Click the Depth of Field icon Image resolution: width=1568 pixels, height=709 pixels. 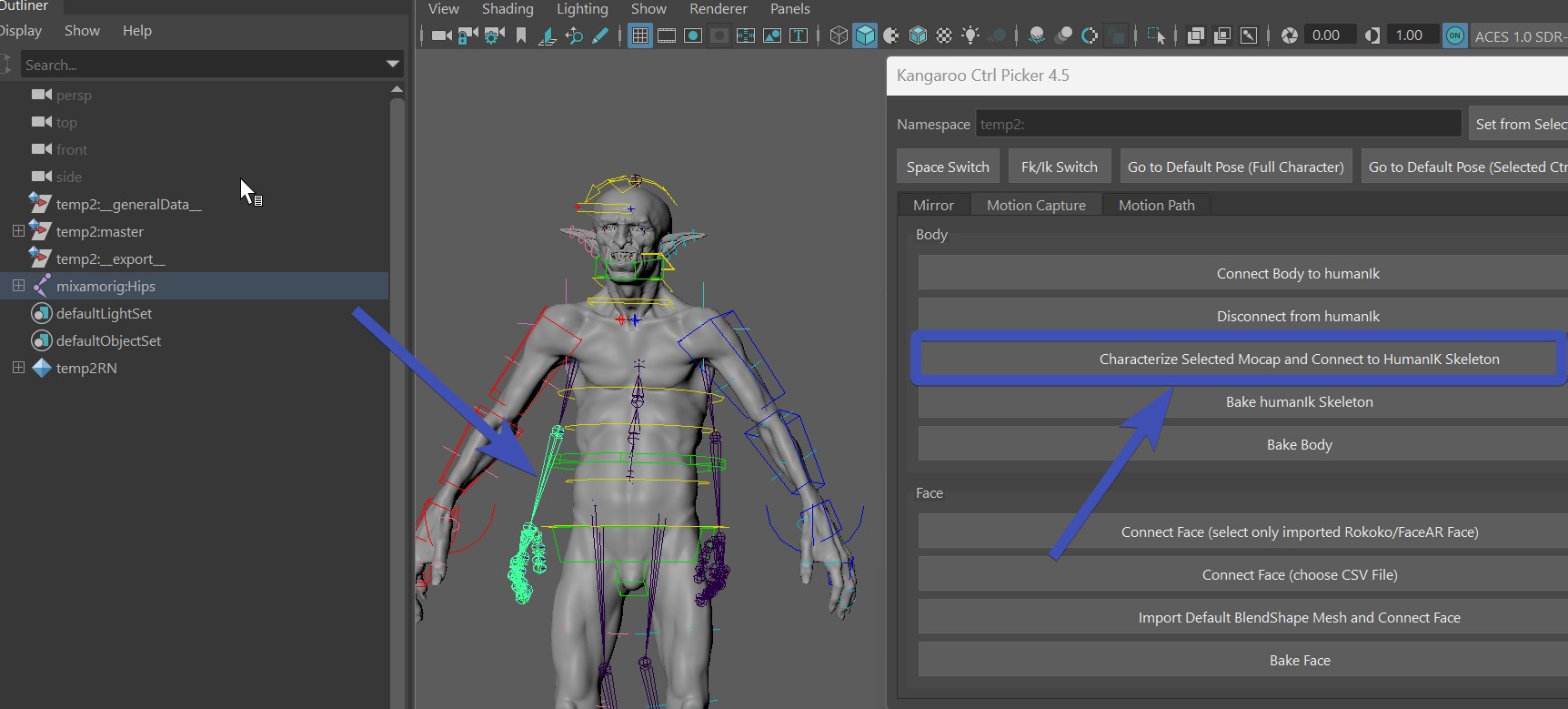(1116, 35)
